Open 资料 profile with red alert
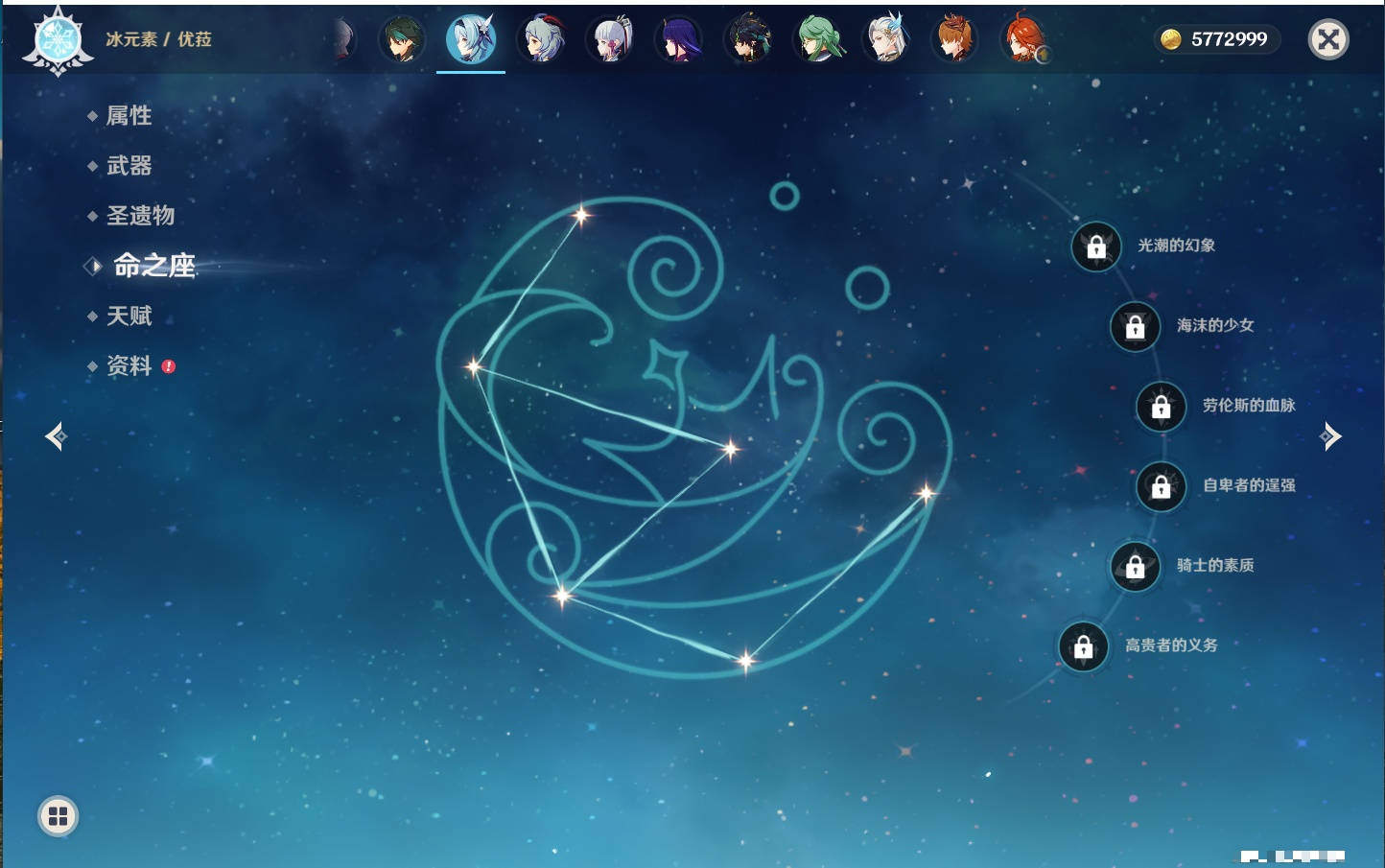1385x868 pixels. [x=129, y=365]
